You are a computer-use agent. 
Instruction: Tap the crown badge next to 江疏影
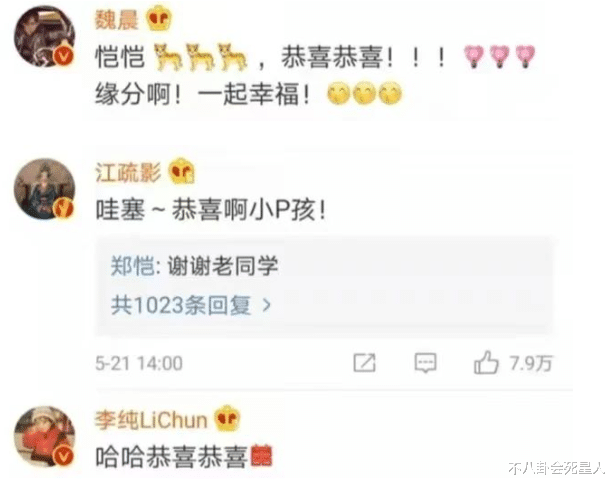(x=181, y=171)
